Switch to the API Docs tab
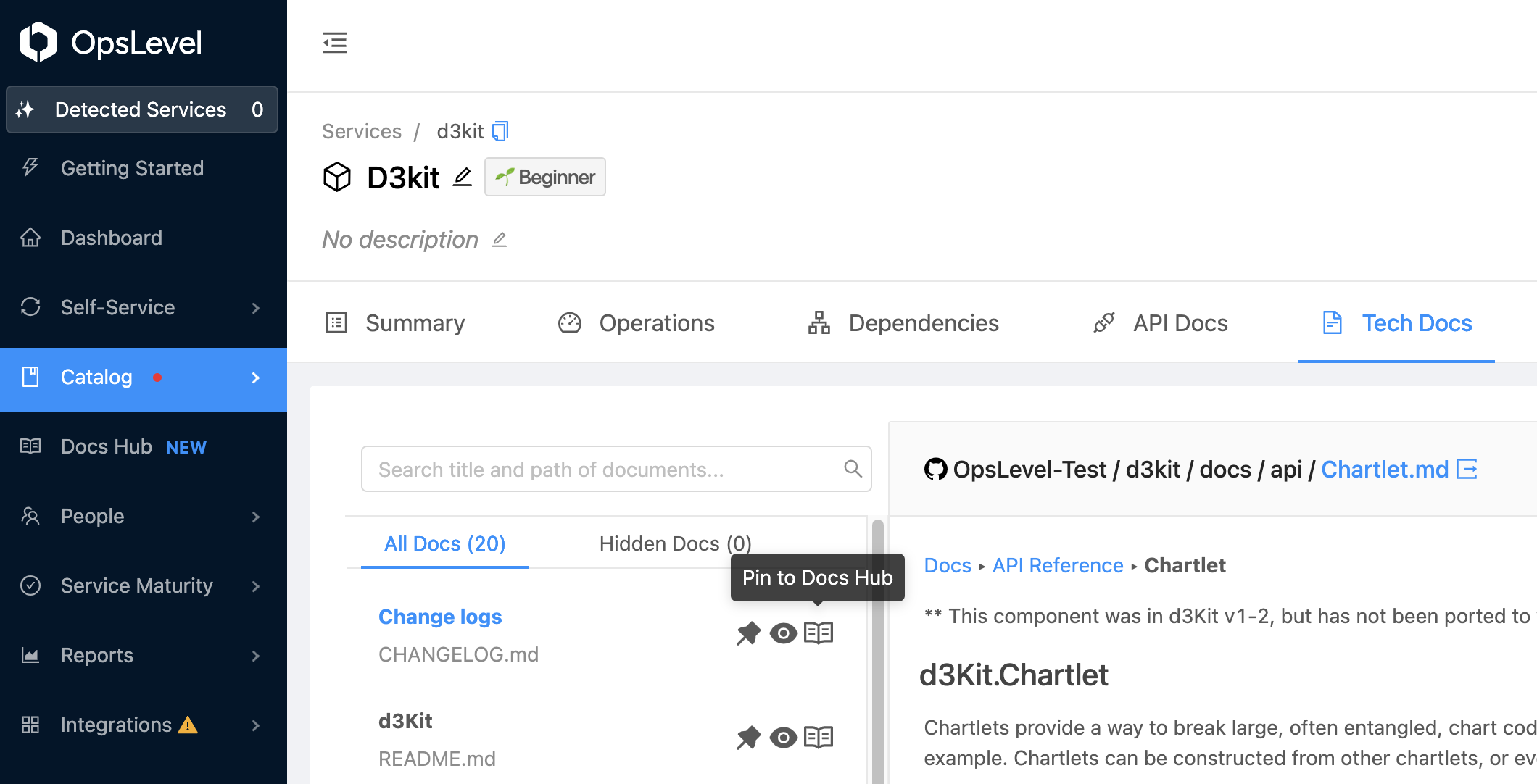 [x=1161, y=322]
